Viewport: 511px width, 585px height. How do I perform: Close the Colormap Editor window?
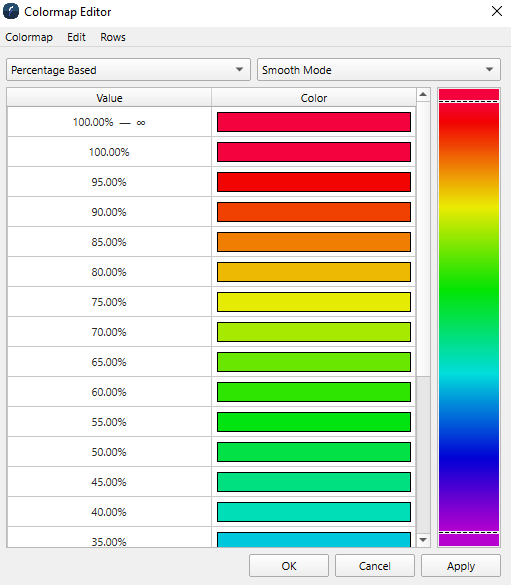coord(496,11)
